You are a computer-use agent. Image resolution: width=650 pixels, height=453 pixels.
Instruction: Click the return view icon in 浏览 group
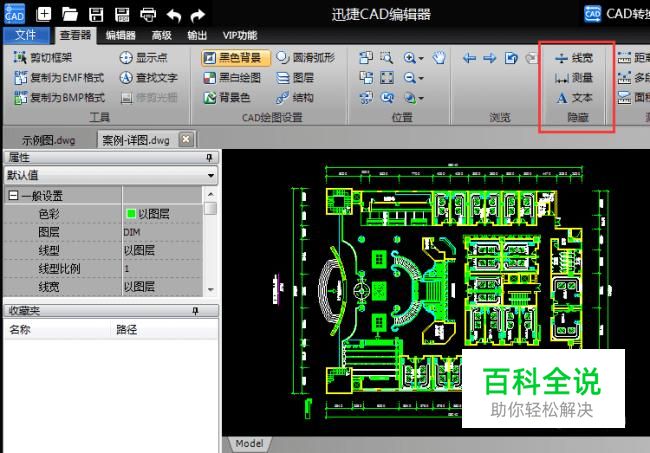[511, 58]
